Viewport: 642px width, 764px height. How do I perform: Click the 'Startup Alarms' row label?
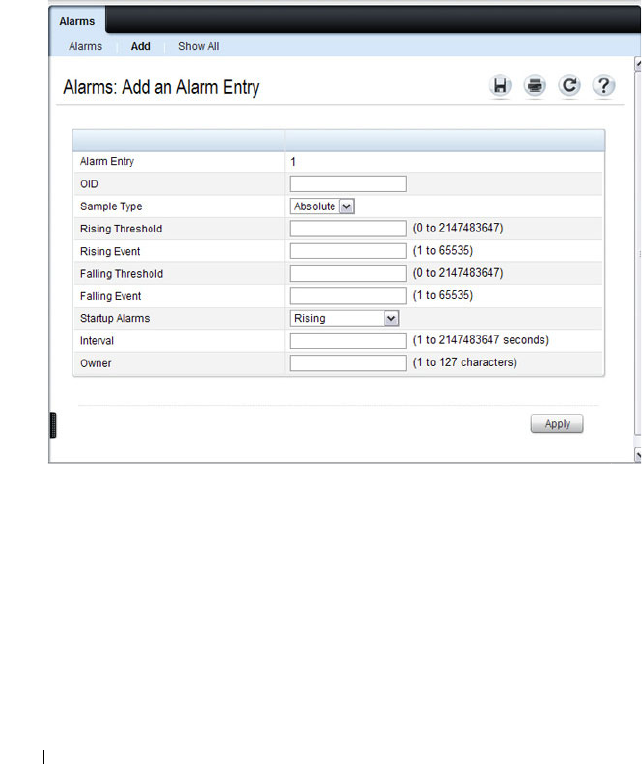[x=115, y=318]
